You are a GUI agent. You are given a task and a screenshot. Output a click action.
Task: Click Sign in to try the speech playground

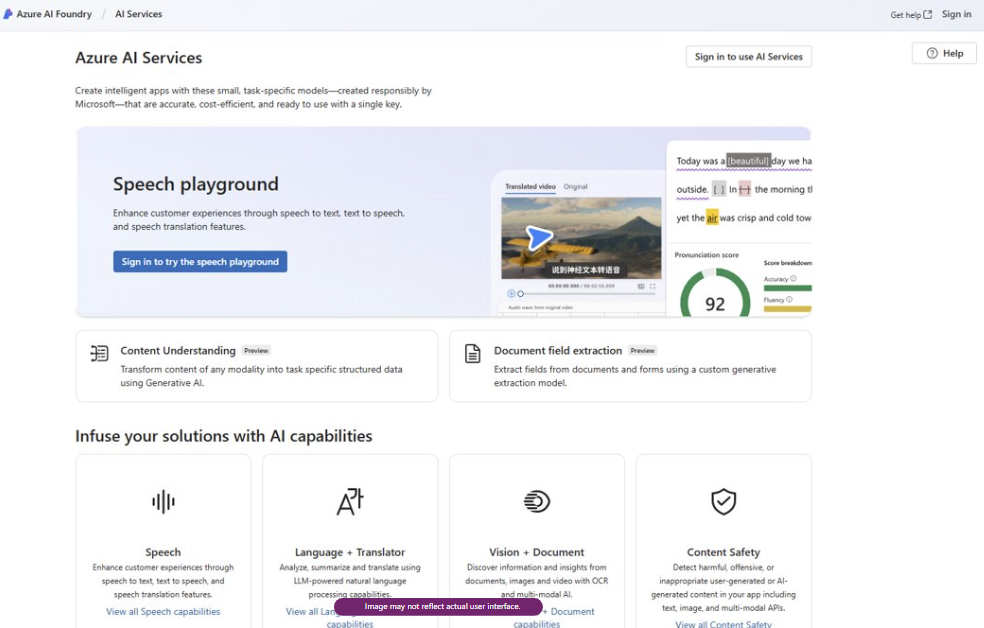tap(200, 262)
